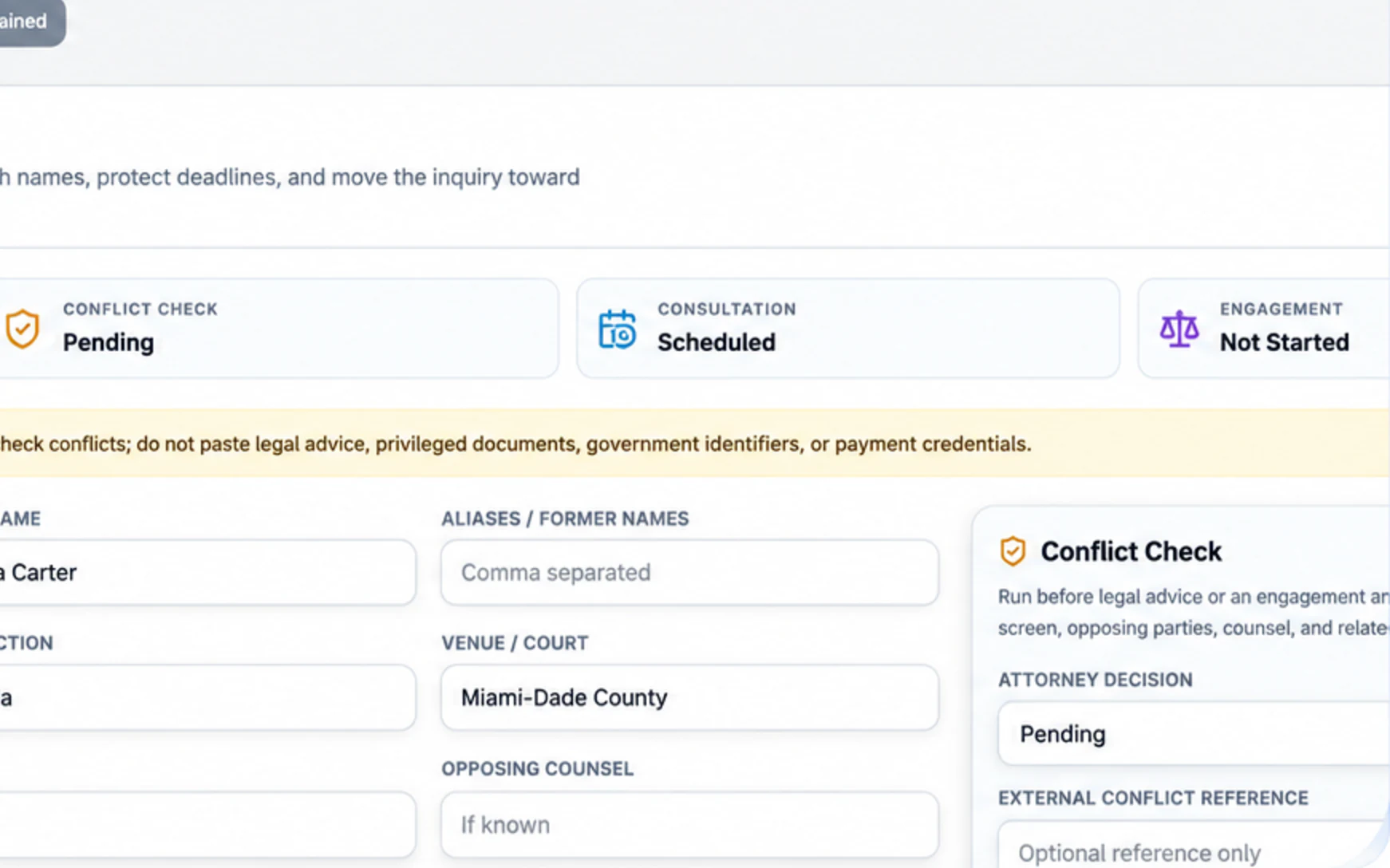Click the Aliases / Former Names field
The image size is (1390, 868).
689,572
